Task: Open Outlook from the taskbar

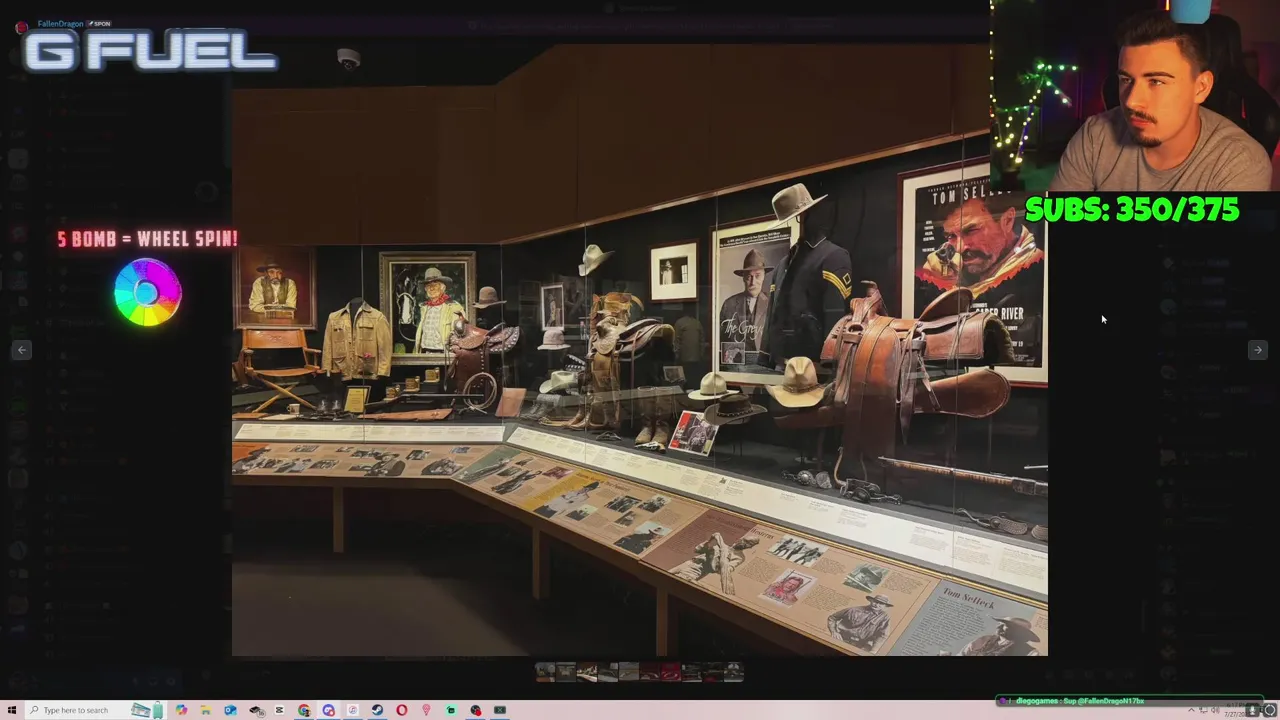Action: coord(230,710)
